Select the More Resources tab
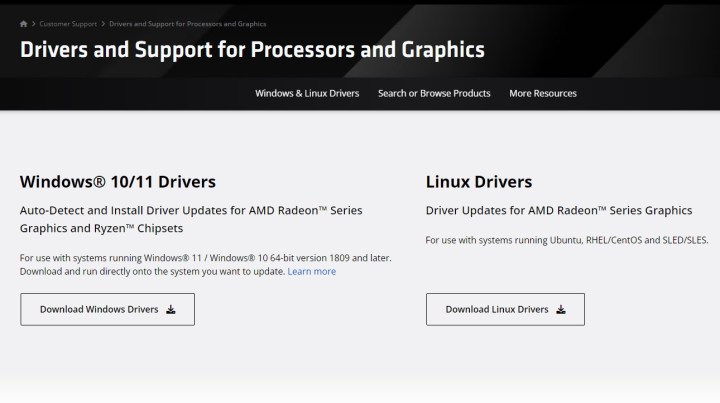720x403 pixels. 543,93
